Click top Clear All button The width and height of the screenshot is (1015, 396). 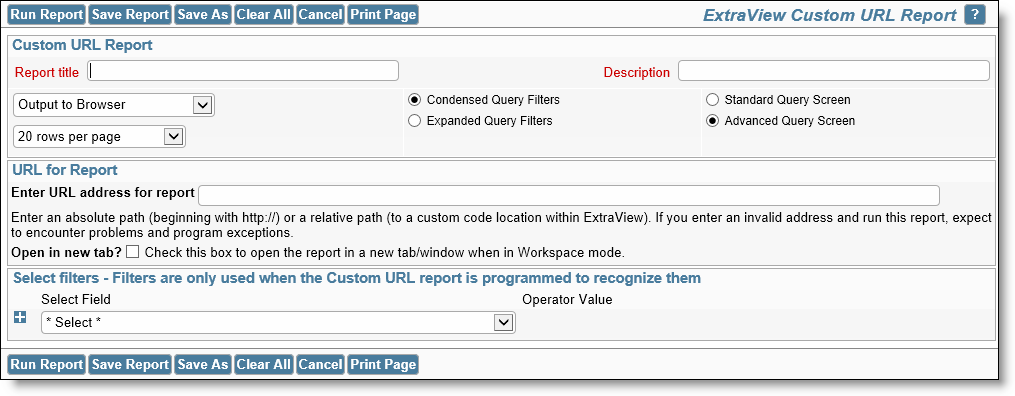[263, 15]
